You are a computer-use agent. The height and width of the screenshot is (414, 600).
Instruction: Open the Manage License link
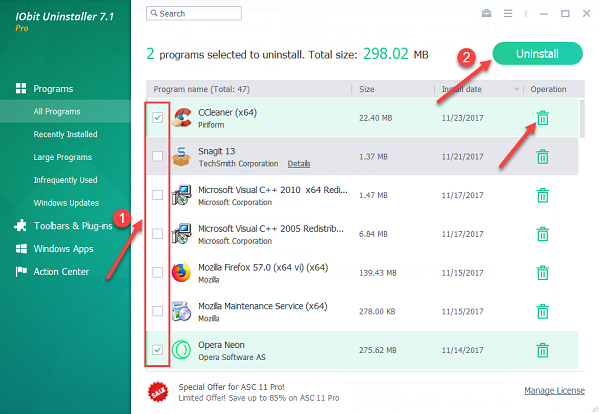click(x=555, y=390)
